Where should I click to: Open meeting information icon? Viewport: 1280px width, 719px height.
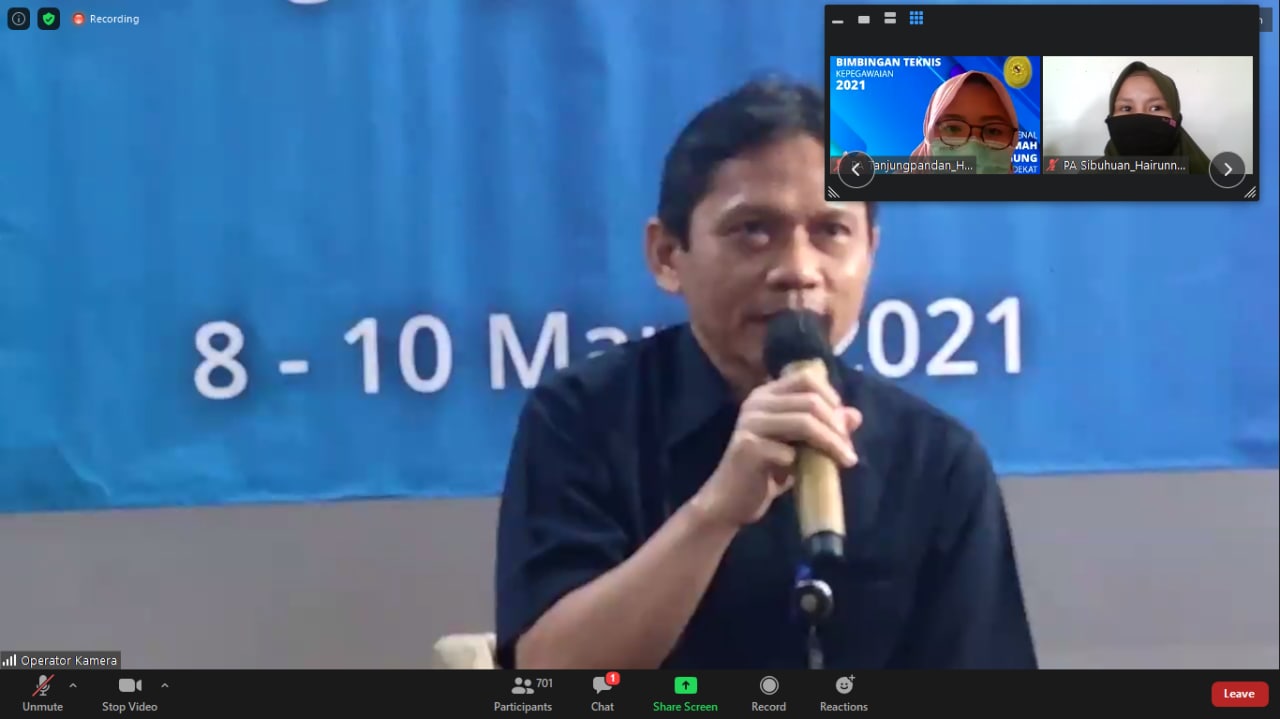18,18
